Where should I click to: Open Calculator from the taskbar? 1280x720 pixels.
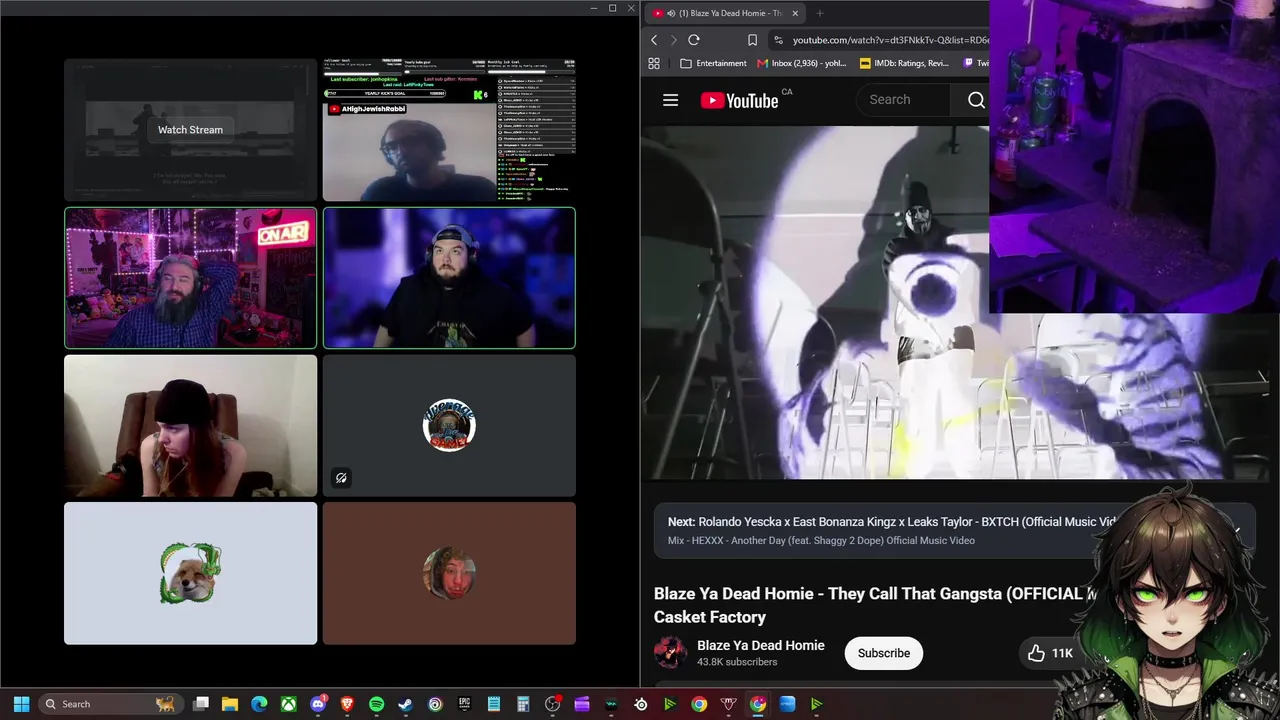pyautogui.click(x=523, y=704)
